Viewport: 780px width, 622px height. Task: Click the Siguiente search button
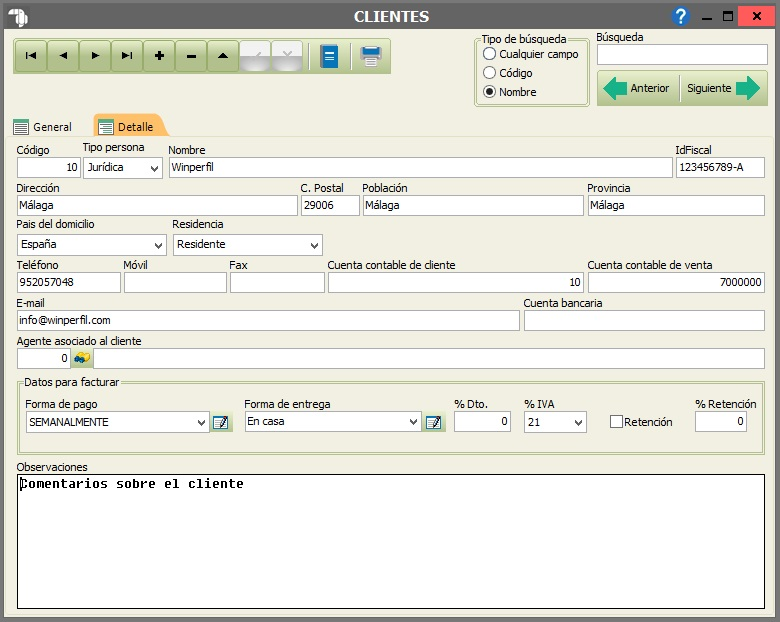(724, 88)
